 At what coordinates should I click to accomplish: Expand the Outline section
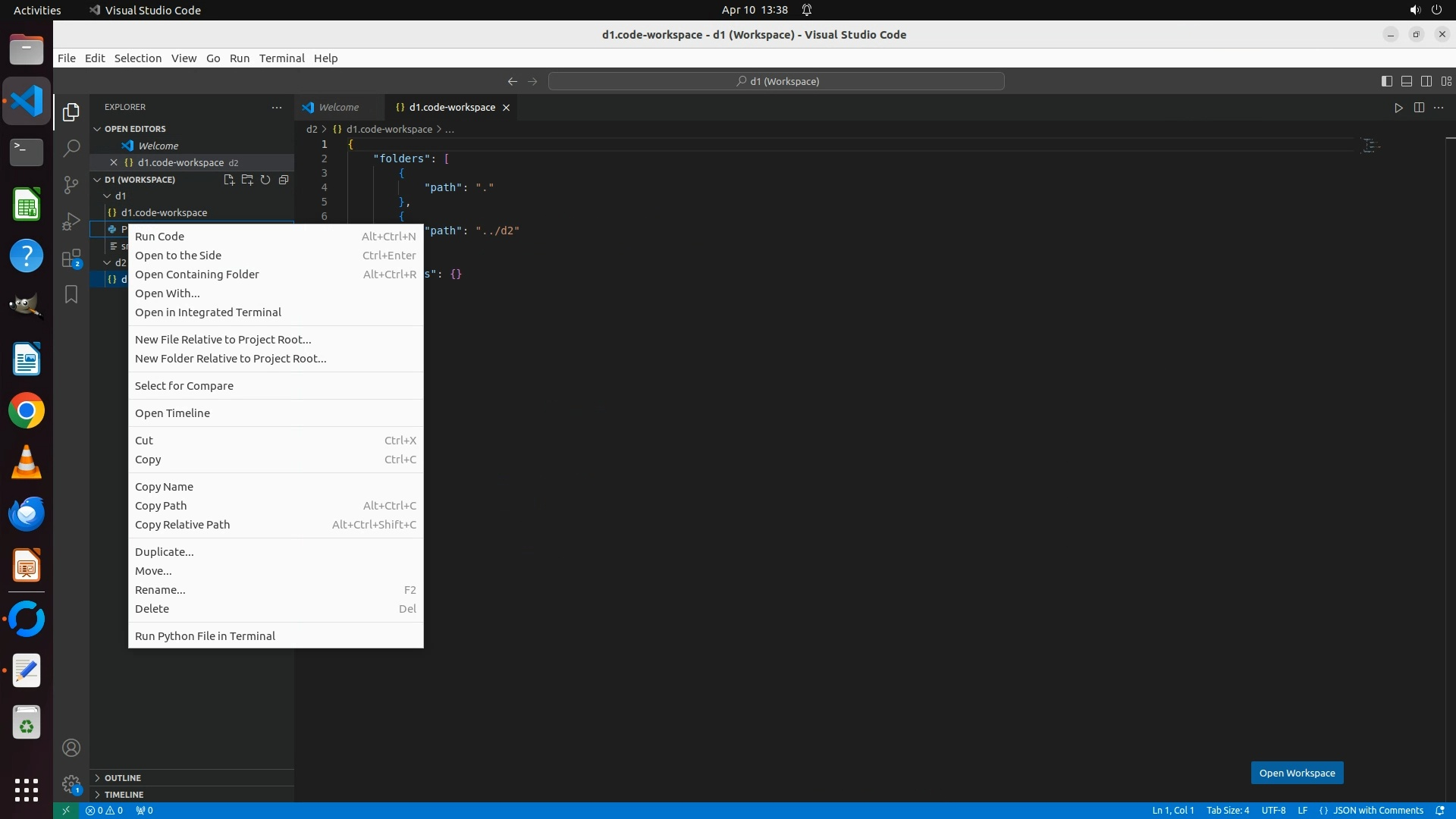click(123, 778)
